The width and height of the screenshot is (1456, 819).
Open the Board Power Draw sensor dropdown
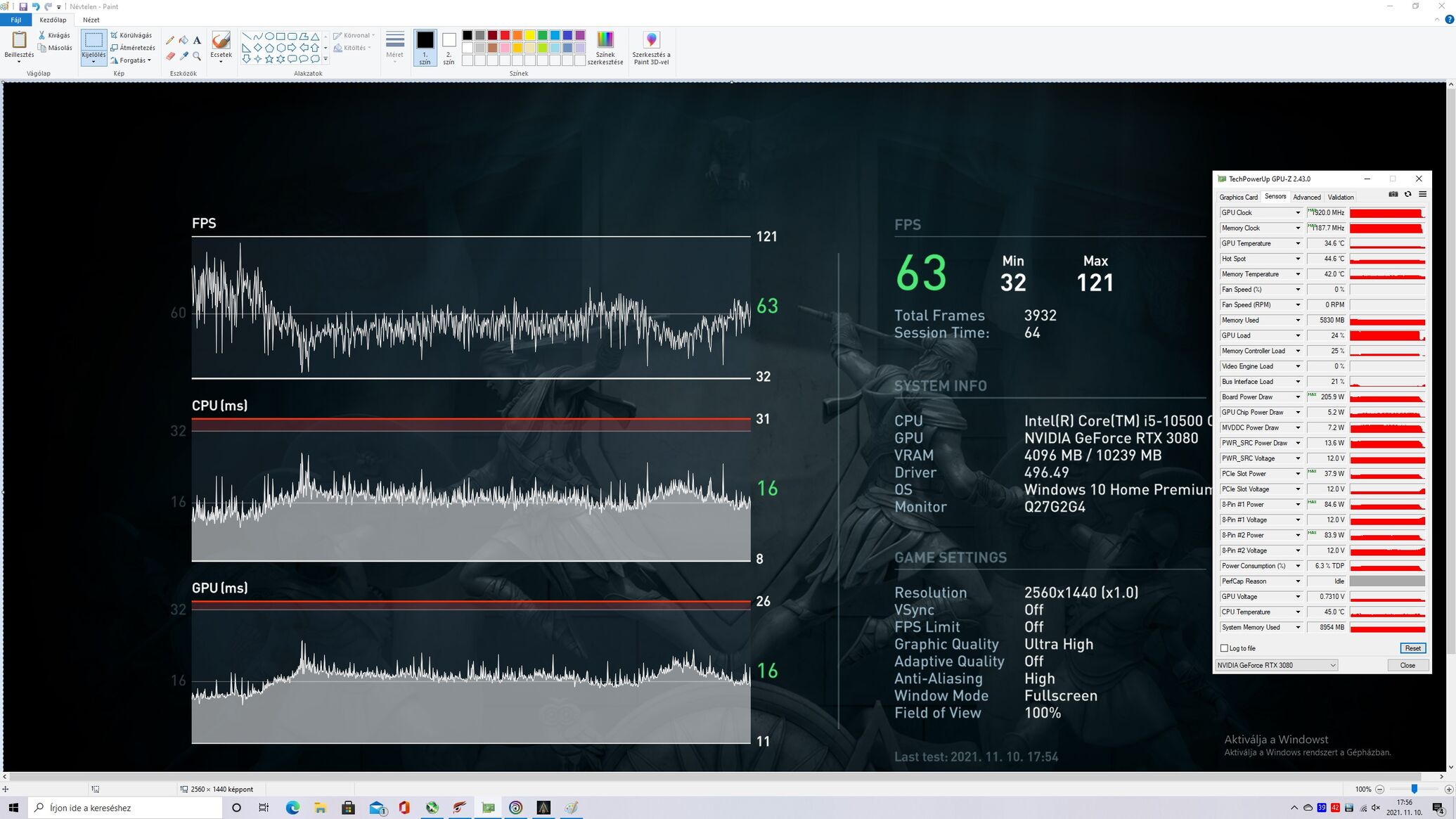[x=1298, y=397]
